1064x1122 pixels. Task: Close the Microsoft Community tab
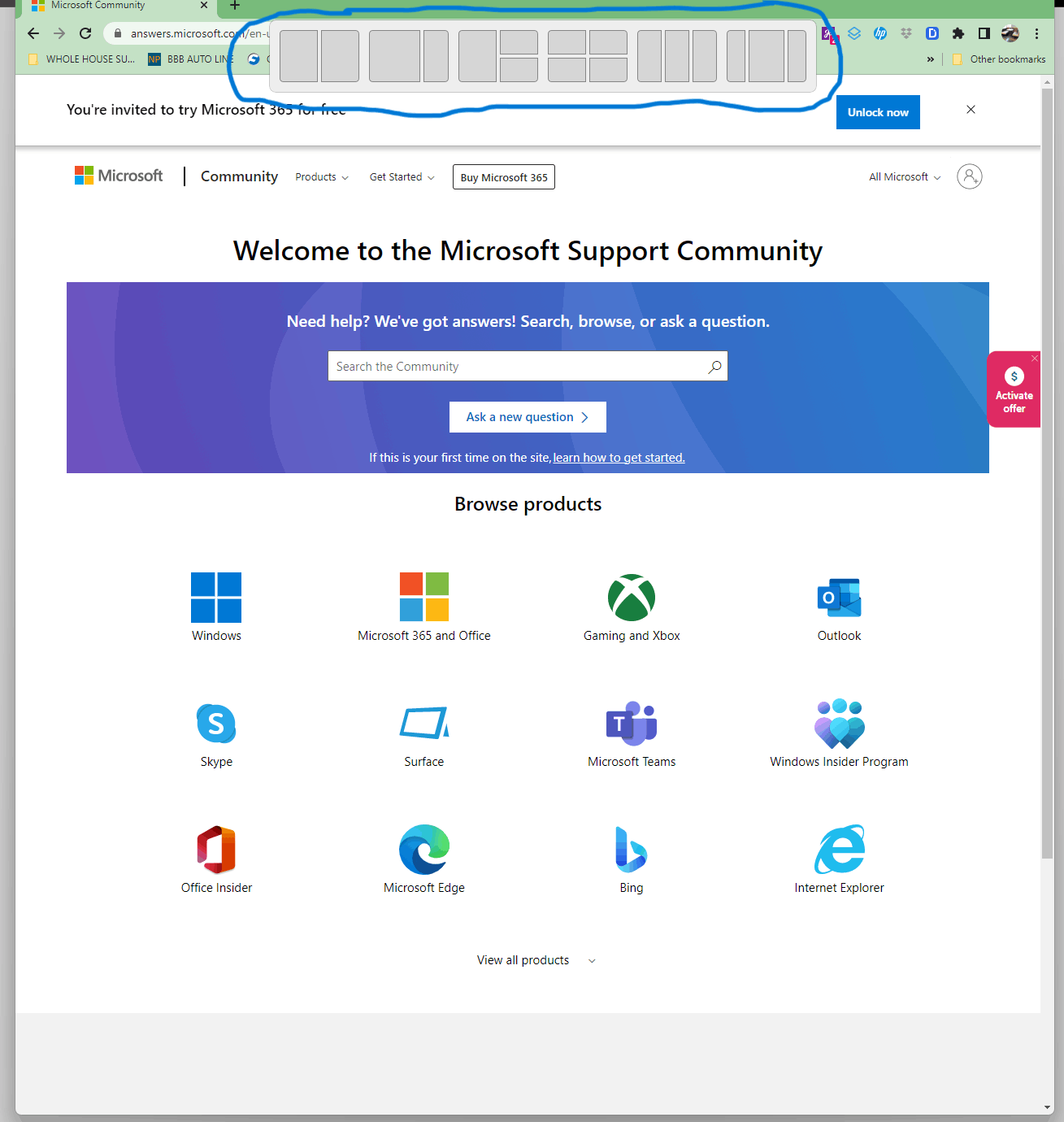tap(204, 6)
